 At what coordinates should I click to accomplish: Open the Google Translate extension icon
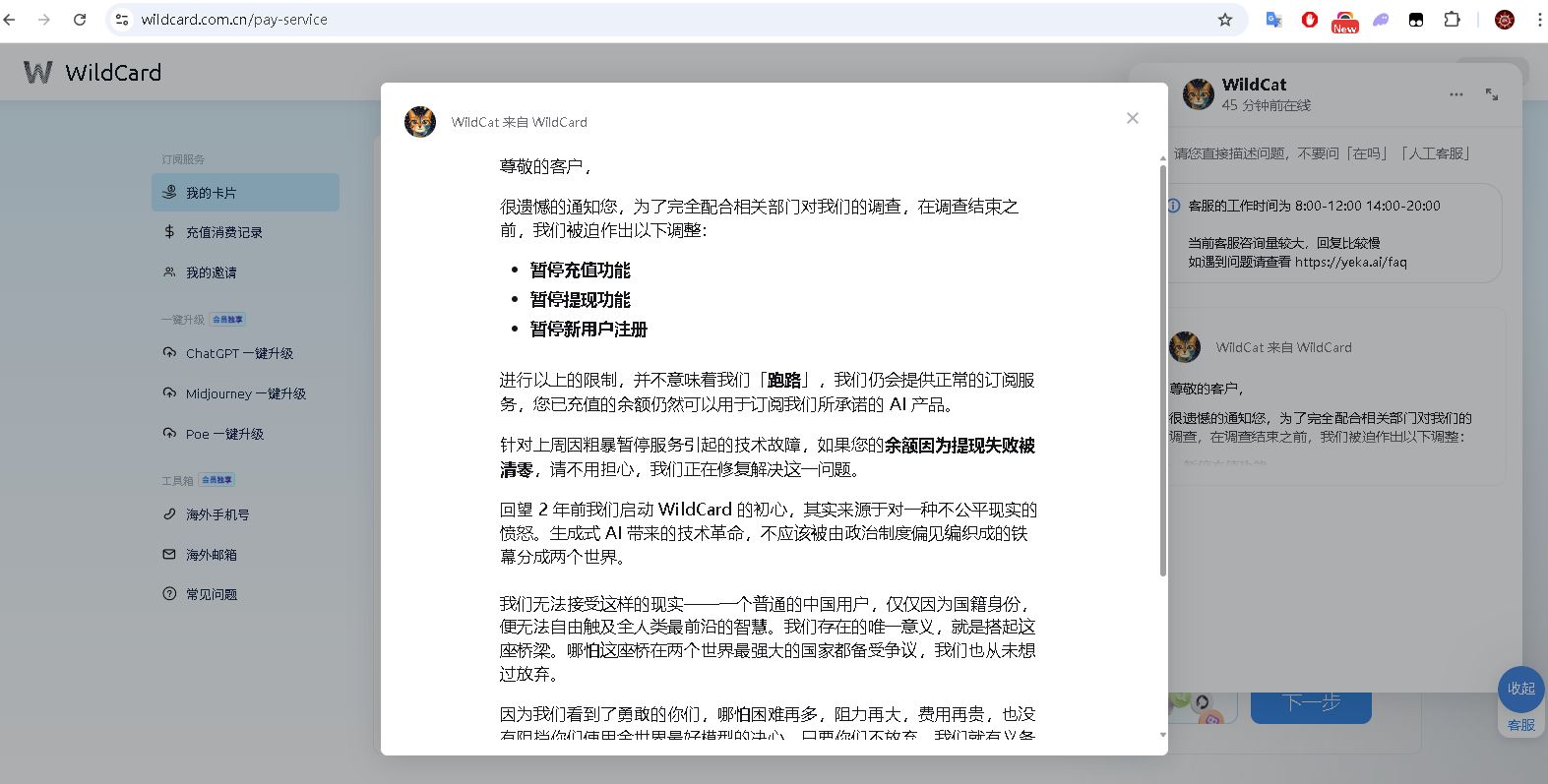point(1273,20)
